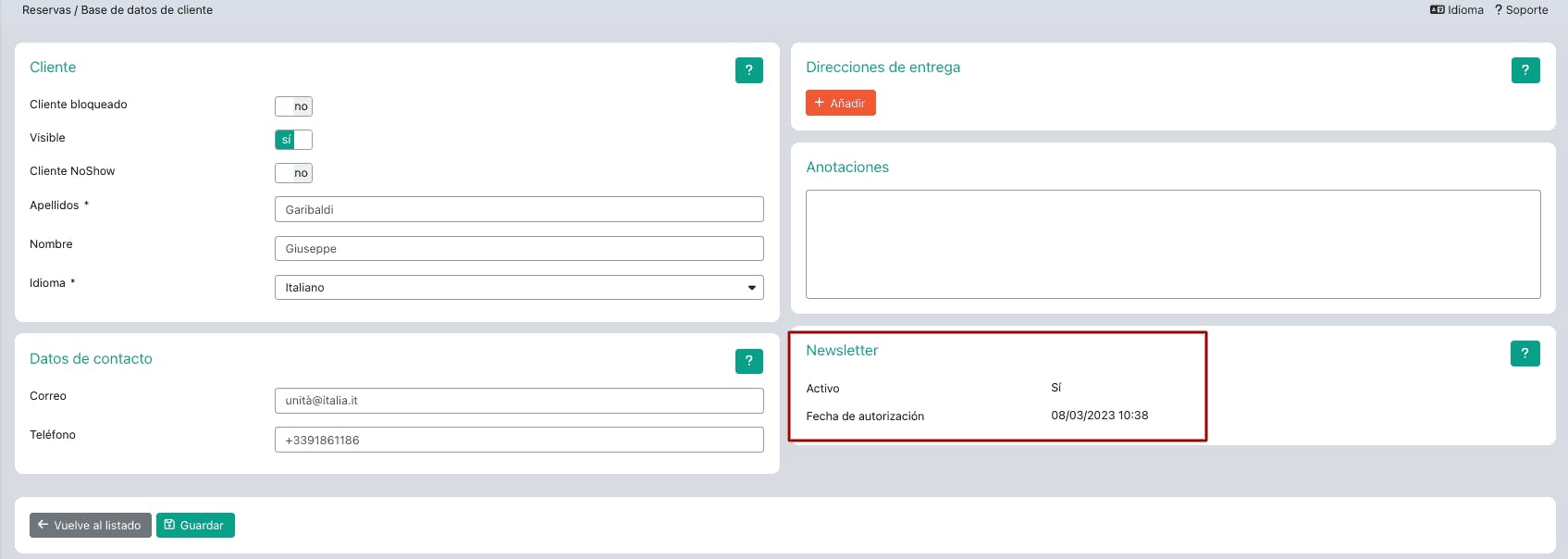Image resolution: width=1568 pixels, height=559 pixels.
Task: Select the Teléfono input field
Action: pyautogui.click(x=519, y=441)
